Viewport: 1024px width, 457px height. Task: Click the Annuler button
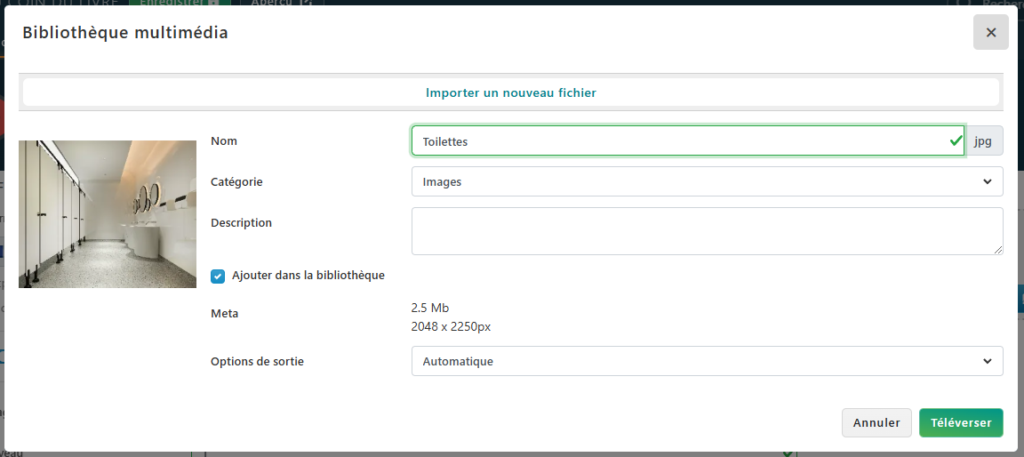click(876, 423)
